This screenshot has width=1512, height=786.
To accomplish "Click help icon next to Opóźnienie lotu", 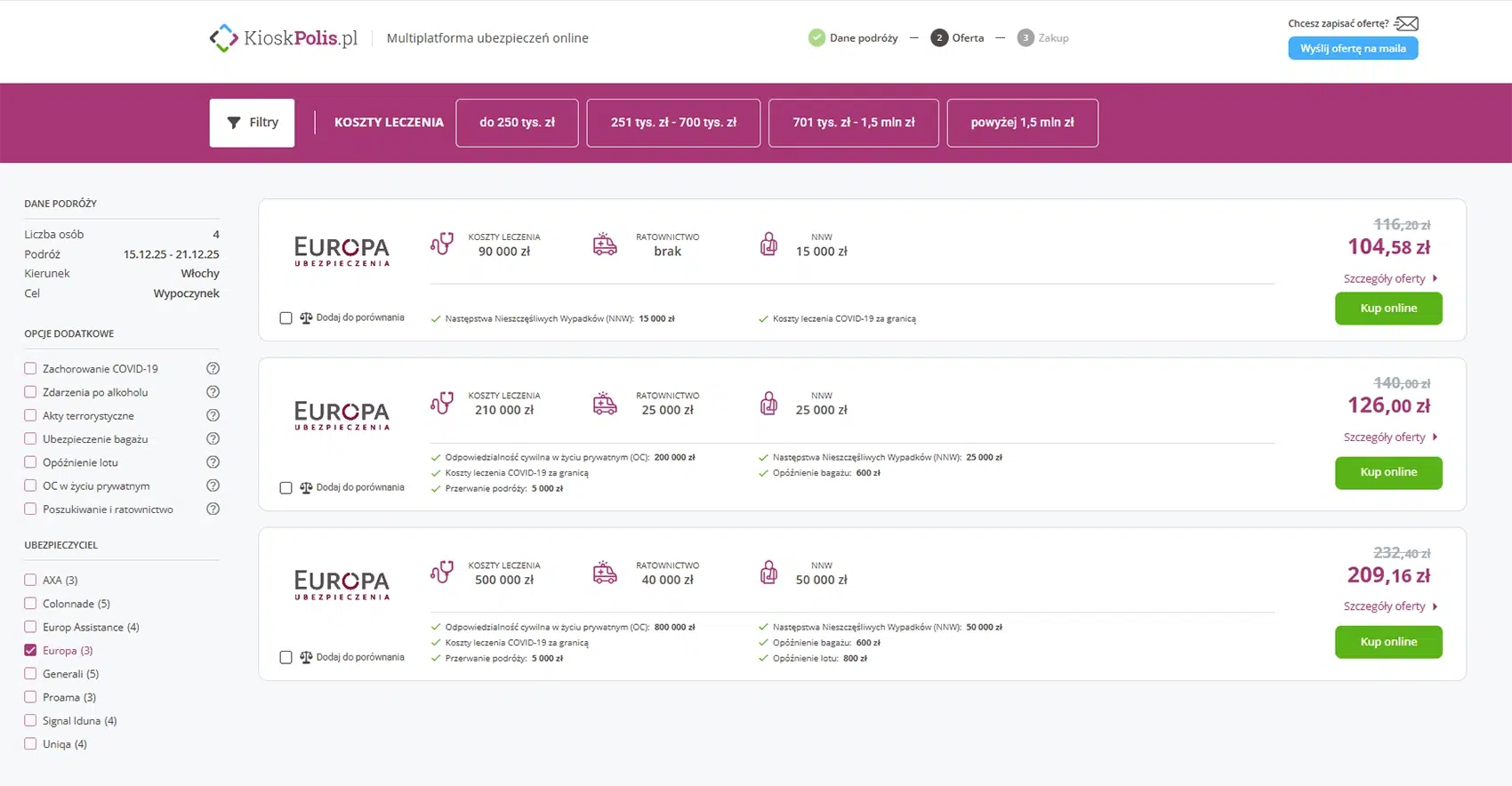I will [x=213, y=462].
